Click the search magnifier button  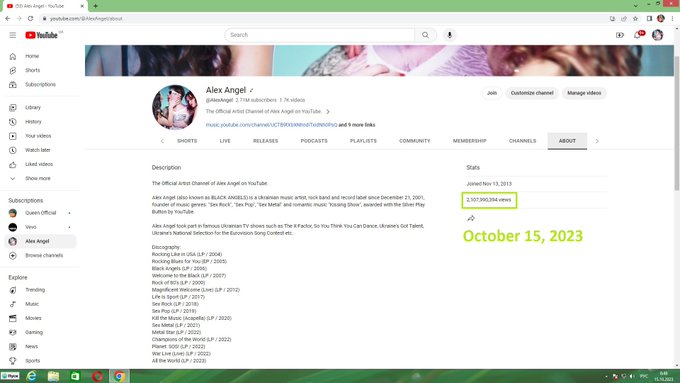point(425,35)
